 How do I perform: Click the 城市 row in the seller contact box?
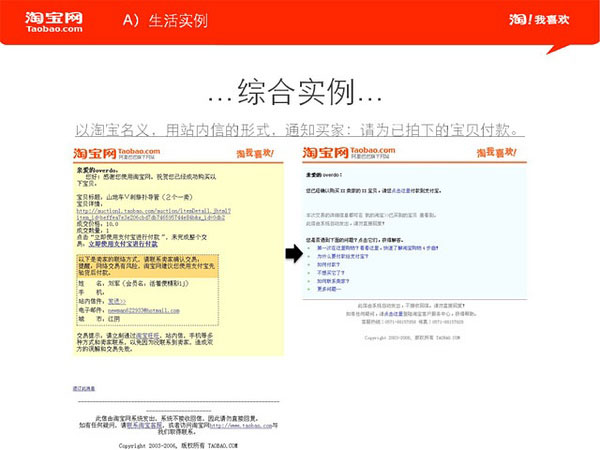pos(99,319)
